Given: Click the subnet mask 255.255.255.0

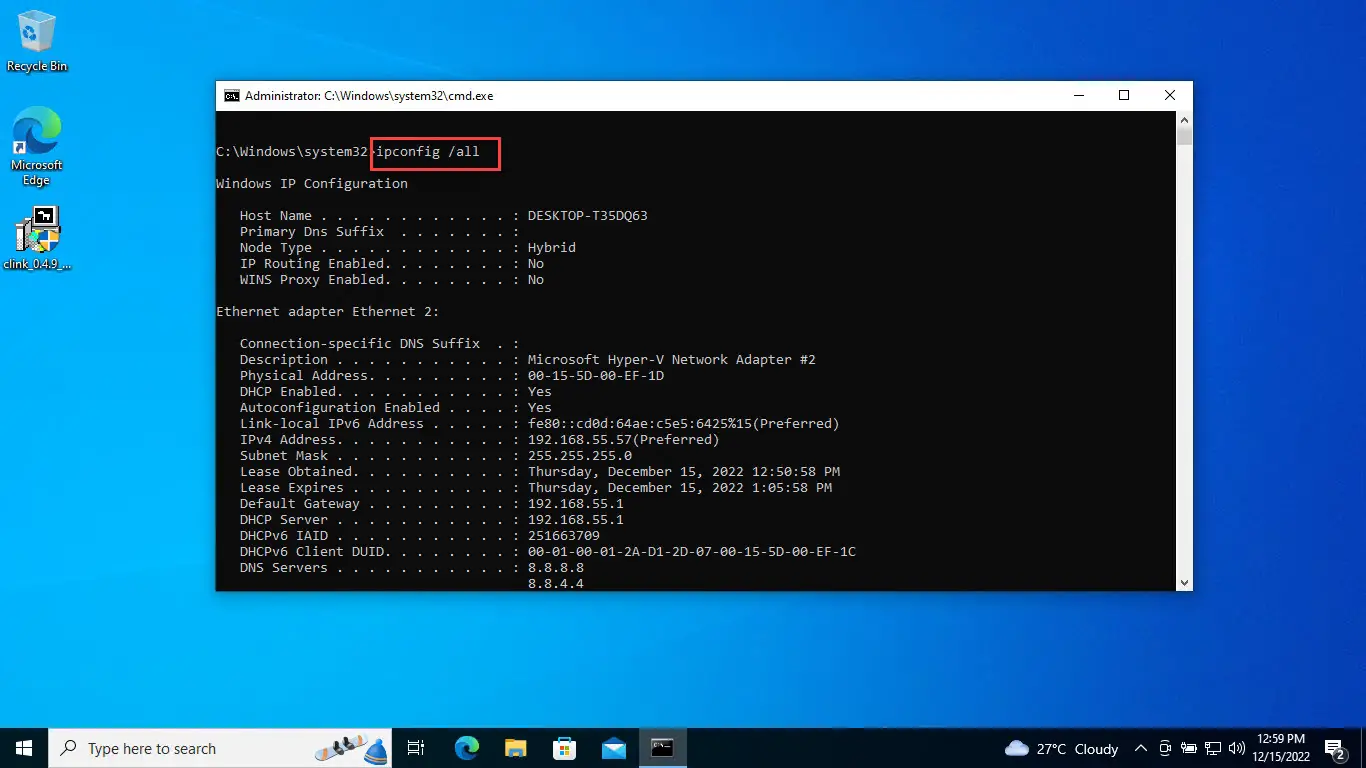Looking at the screenshot, I should click(580, 456).
